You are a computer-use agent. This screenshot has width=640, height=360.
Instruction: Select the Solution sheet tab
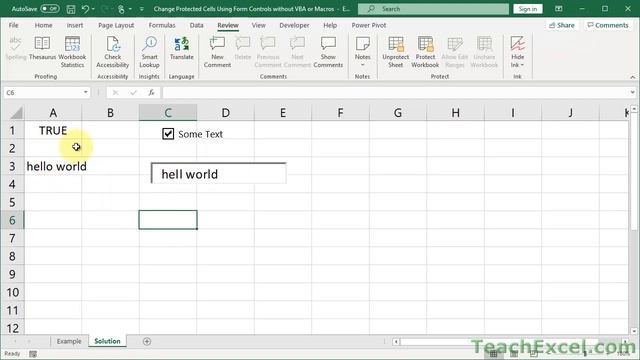(107, 341)
